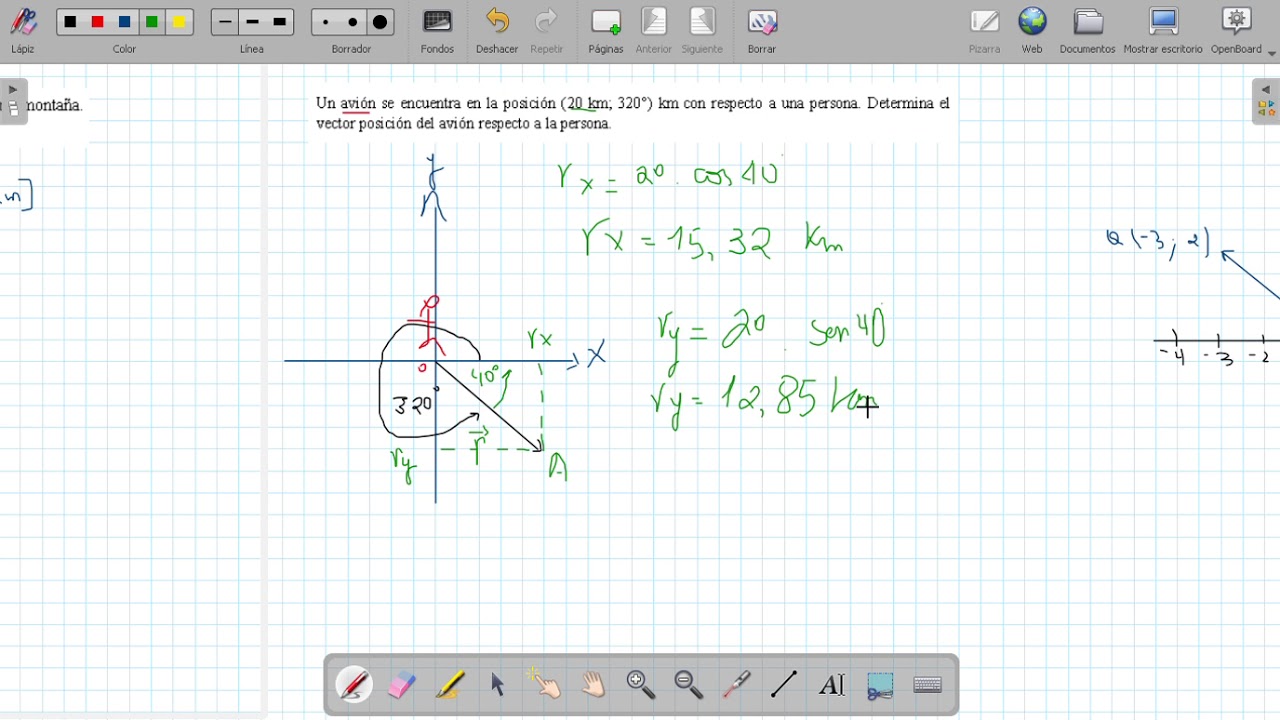Select the blue color swatch
This screenshot has width=1280, height=720.
(x=125, y=22)
